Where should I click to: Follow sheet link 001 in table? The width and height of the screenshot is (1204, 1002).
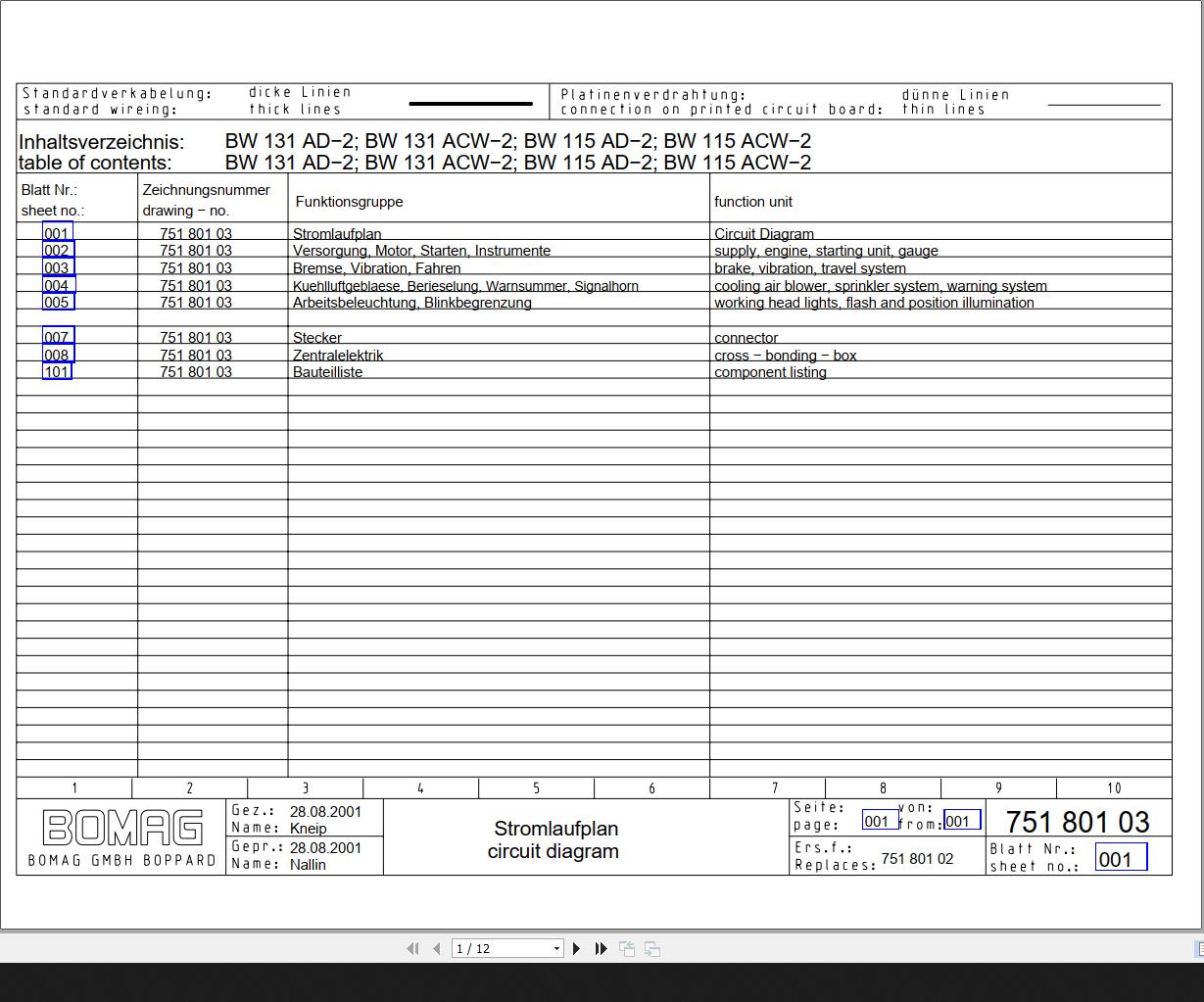click(x=58, y=233)
